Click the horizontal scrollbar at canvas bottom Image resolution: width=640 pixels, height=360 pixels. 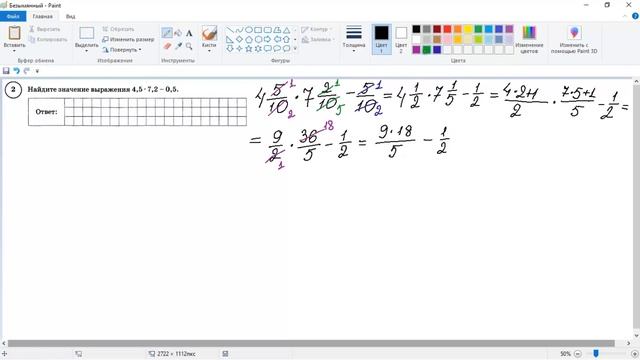coord(311,343)
